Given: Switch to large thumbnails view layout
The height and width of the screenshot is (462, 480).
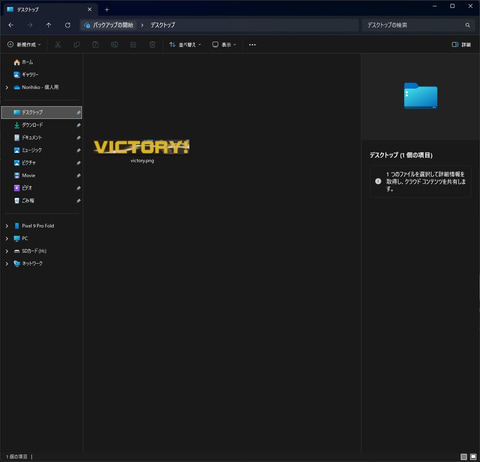Looking at the screenshot, I should [x=473, y=457].
